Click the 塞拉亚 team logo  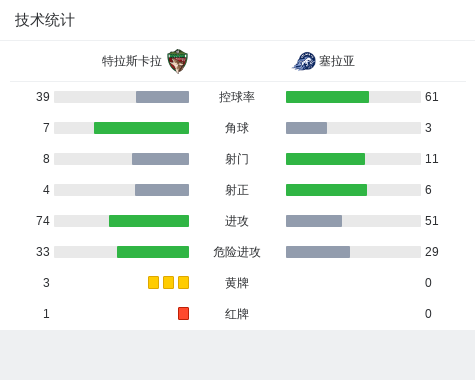[304, 61]
